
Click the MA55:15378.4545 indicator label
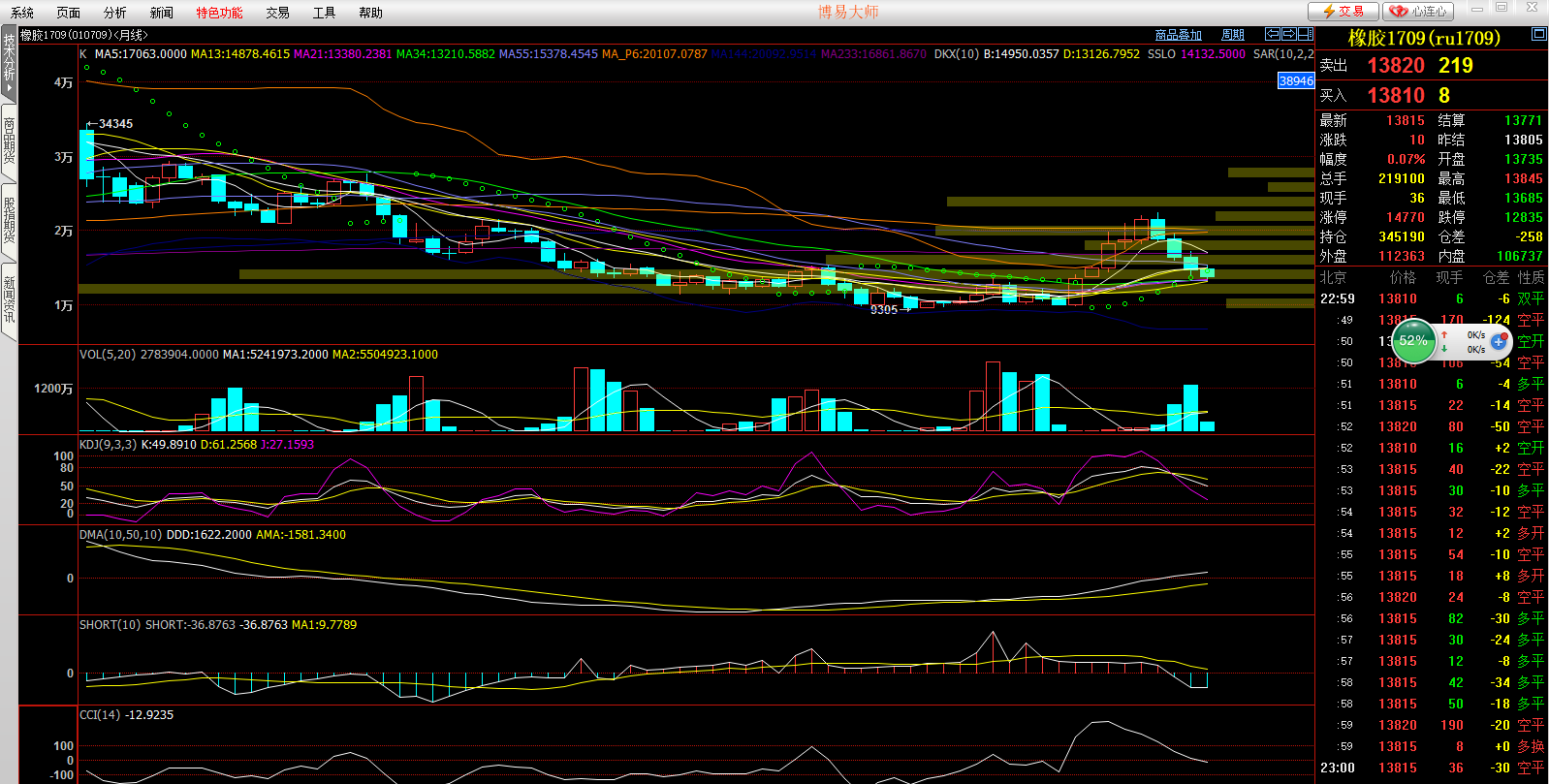pyautogui.click(x=549, y=54)
